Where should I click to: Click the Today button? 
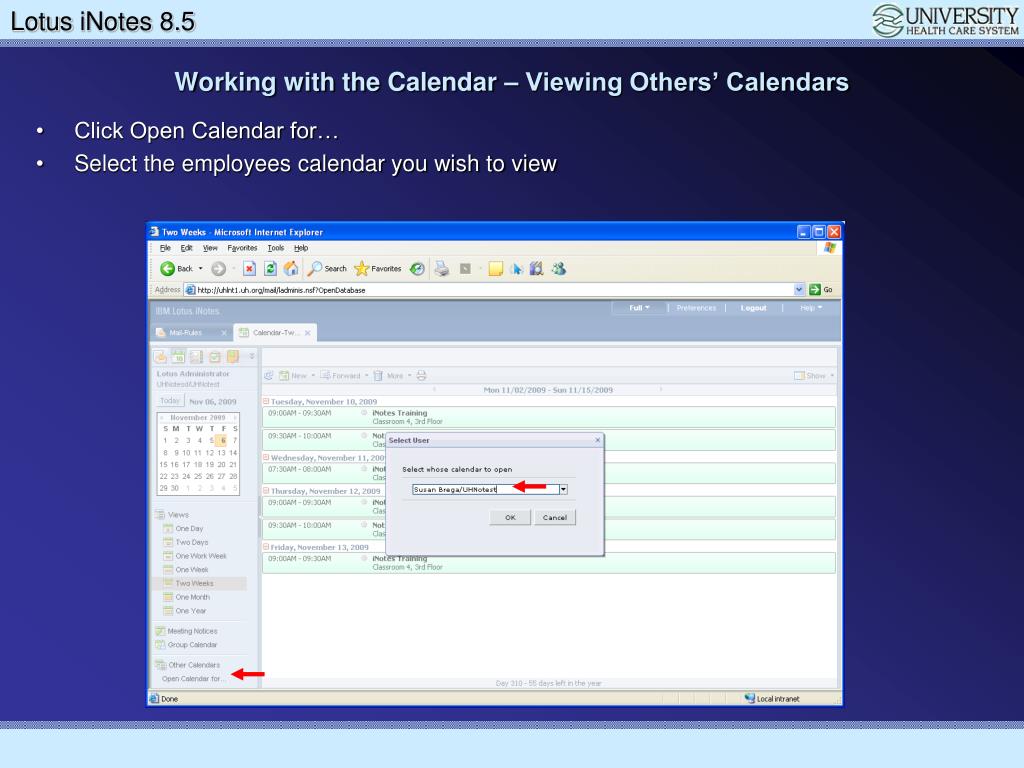(170, 401)
